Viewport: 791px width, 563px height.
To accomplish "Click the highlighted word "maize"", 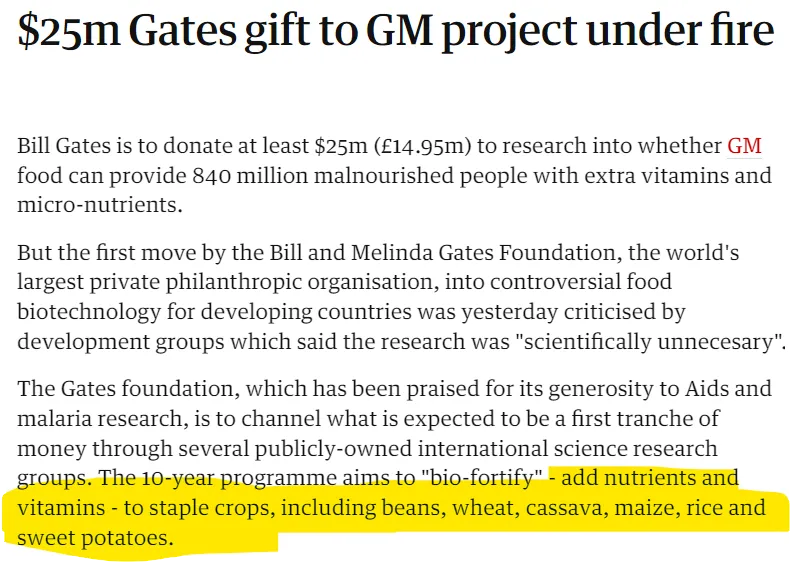I will tap(648, 508).
